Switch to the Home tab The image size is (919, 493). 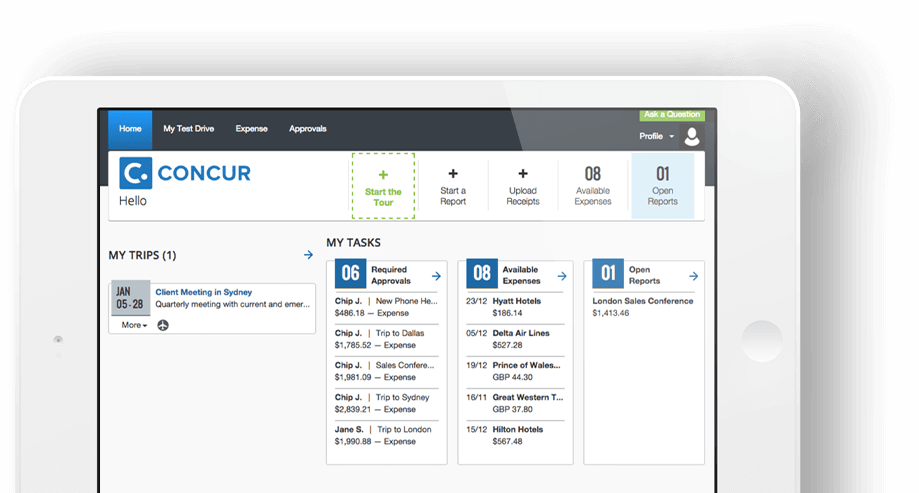point(130,129)
